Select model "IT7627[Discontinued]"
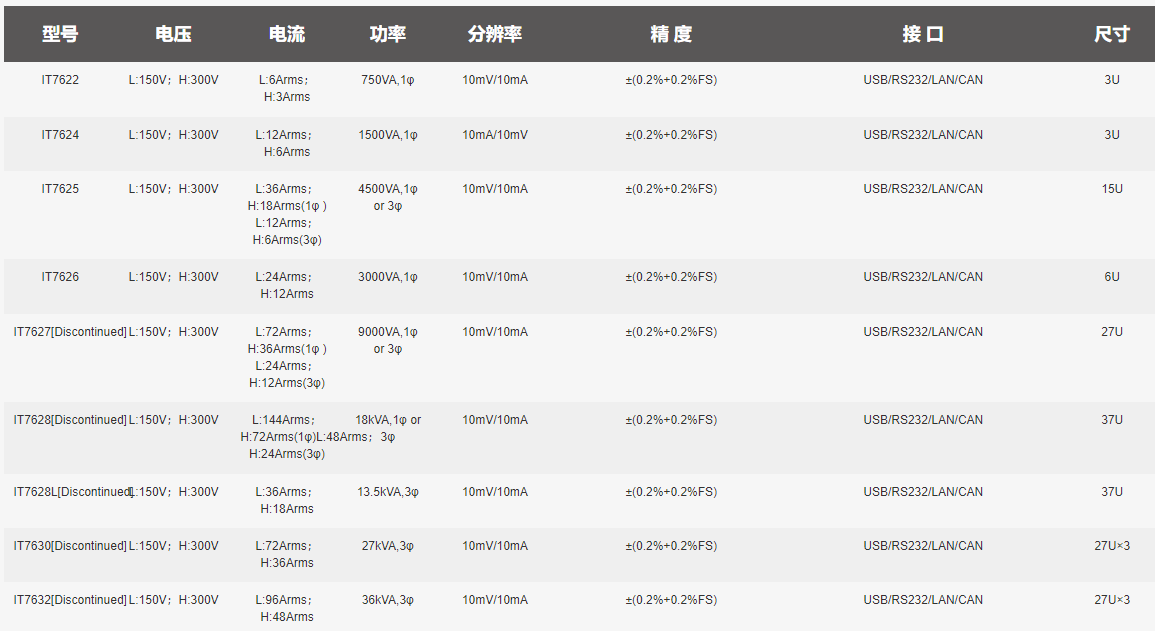The width and height of the screenshot is (1155, 631). pyautogui.click(x=70, y=332)
